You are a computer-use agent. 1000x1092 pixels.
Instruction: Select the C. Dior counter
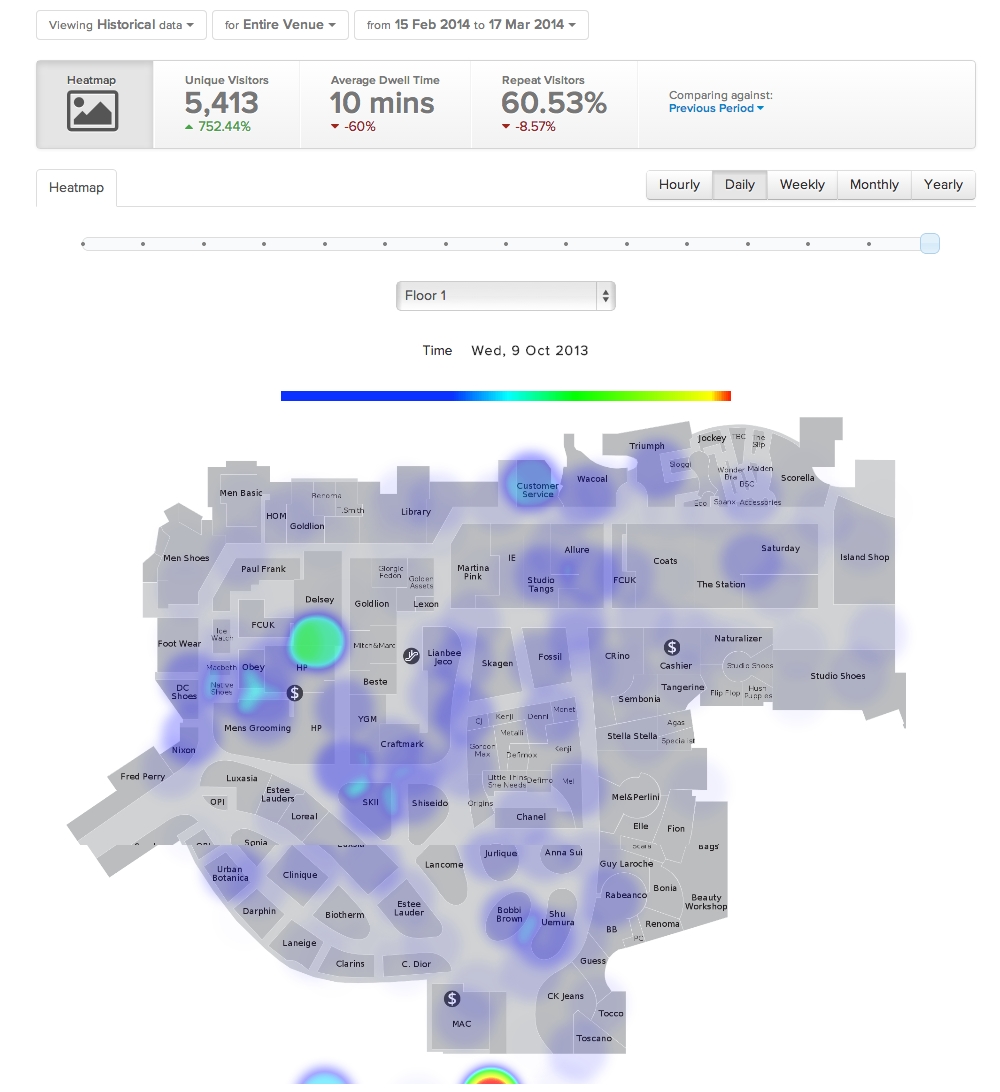(416, 965)
